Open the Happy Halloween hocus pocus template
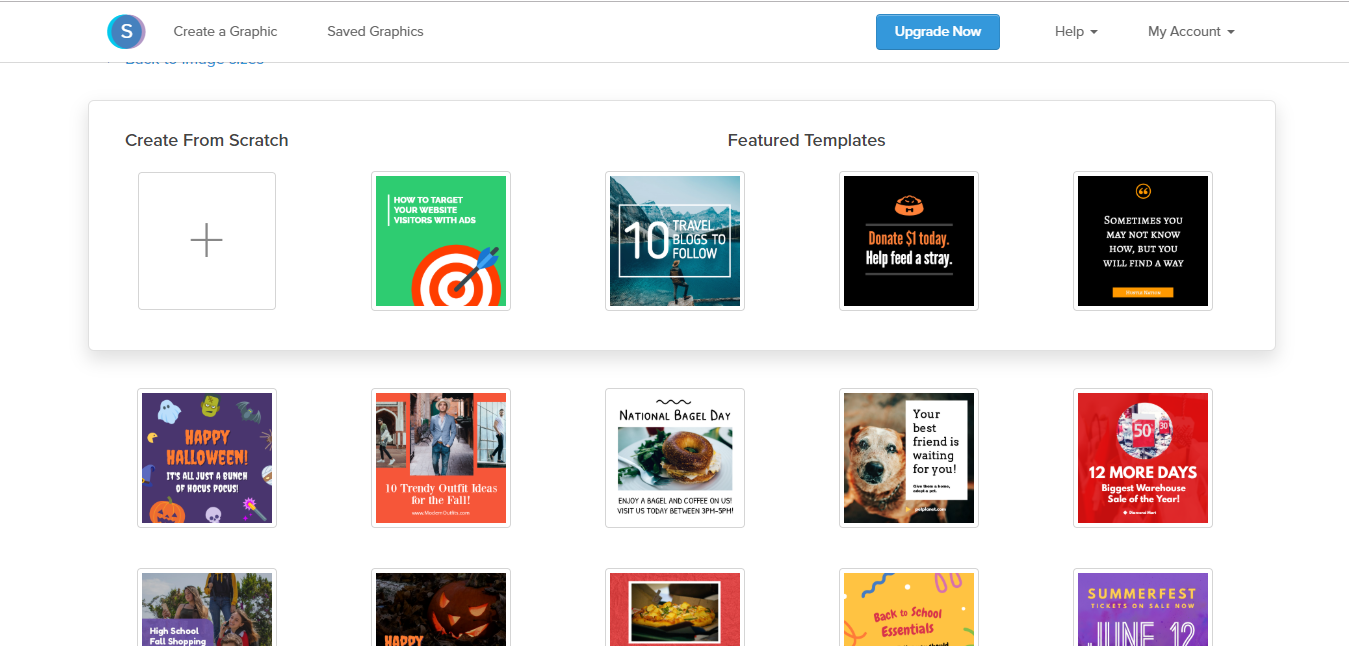The width and height of the screenshot is (1349, 646). (207, 458)
